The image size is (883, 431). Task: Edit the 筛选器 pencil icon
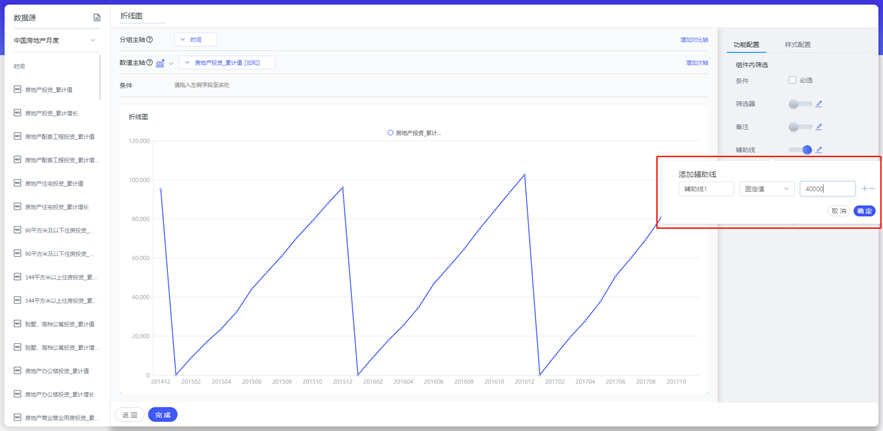pyautogui.click(x=819, y=104)
